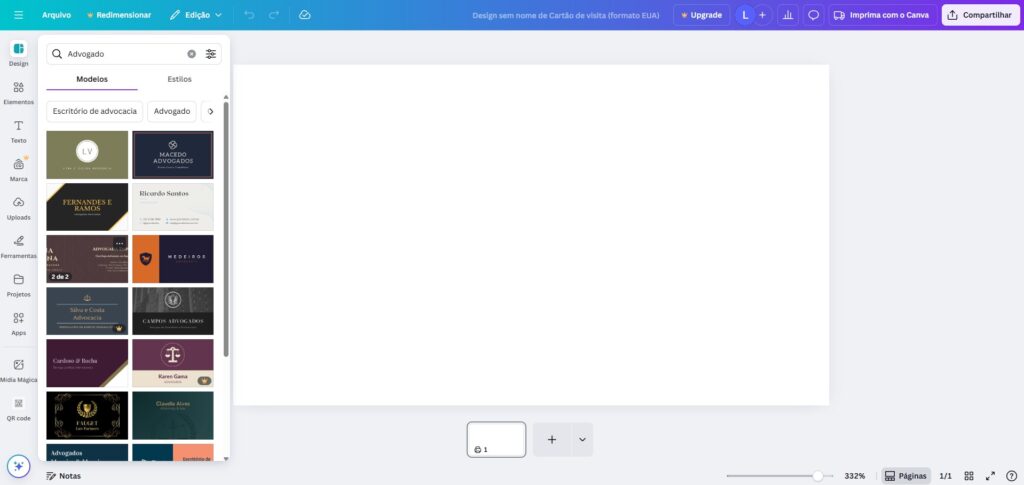
Task: Redo the last action
Action: coord(274,14)
